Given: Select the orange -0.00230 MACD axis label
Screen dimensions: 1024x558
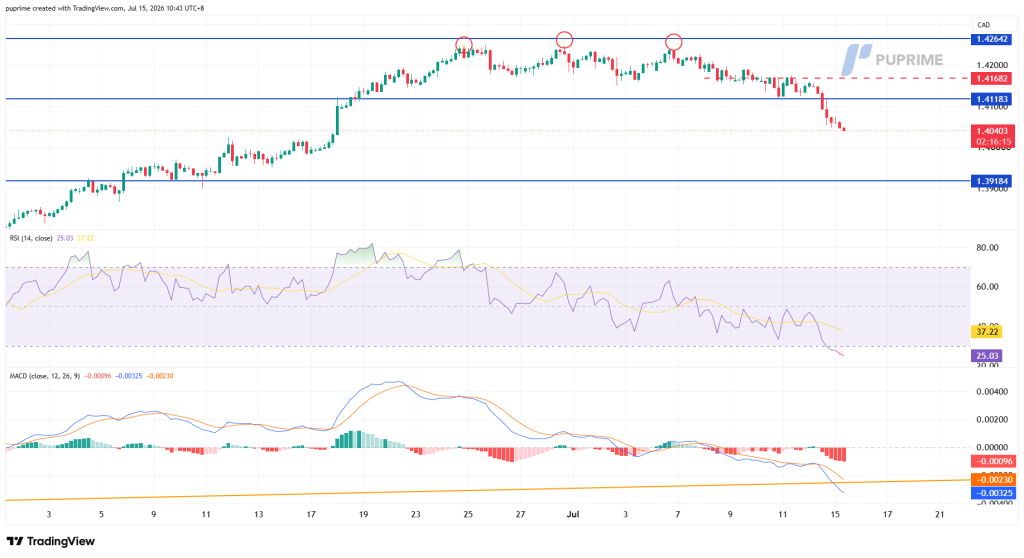Looking at the screenshot, I should coord(994,480).
